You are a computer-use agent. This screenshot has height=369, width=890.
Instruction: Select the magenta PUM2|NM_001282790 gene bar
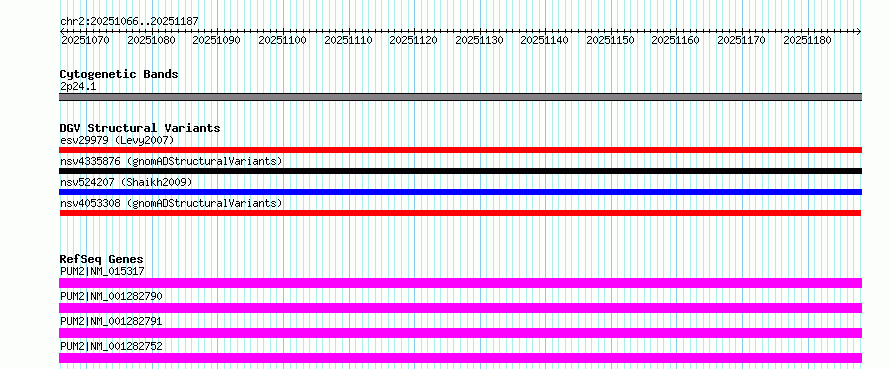pos(460,308)
